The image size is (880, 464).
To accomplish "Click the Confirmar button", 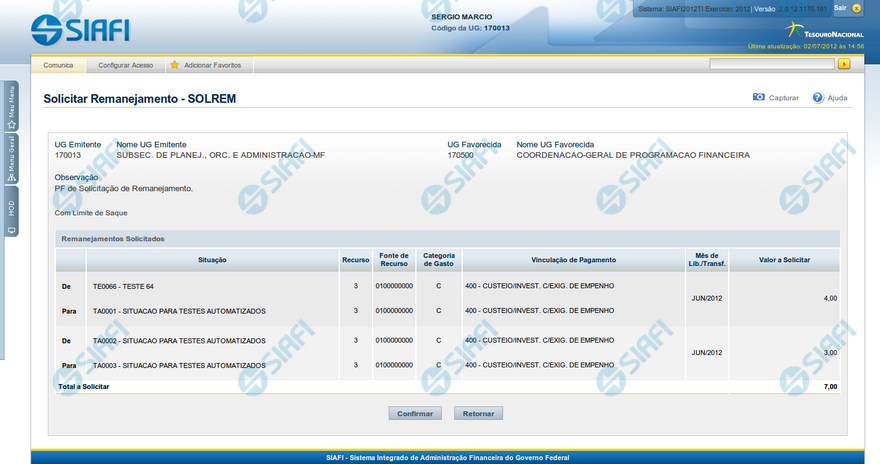I will [x=415, y=413].
